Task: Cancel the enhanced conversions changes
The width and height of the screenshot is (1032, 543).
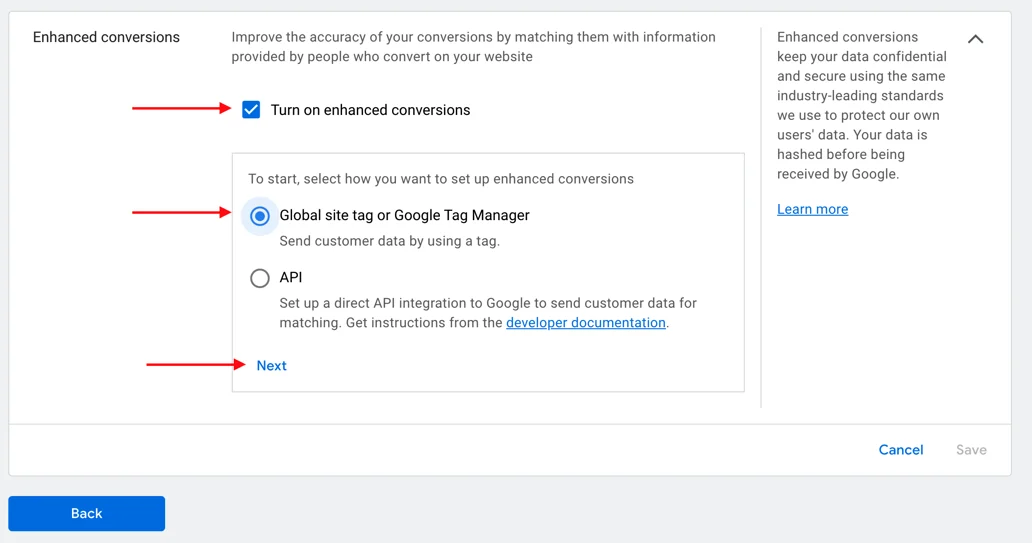Action: [900, 450]
